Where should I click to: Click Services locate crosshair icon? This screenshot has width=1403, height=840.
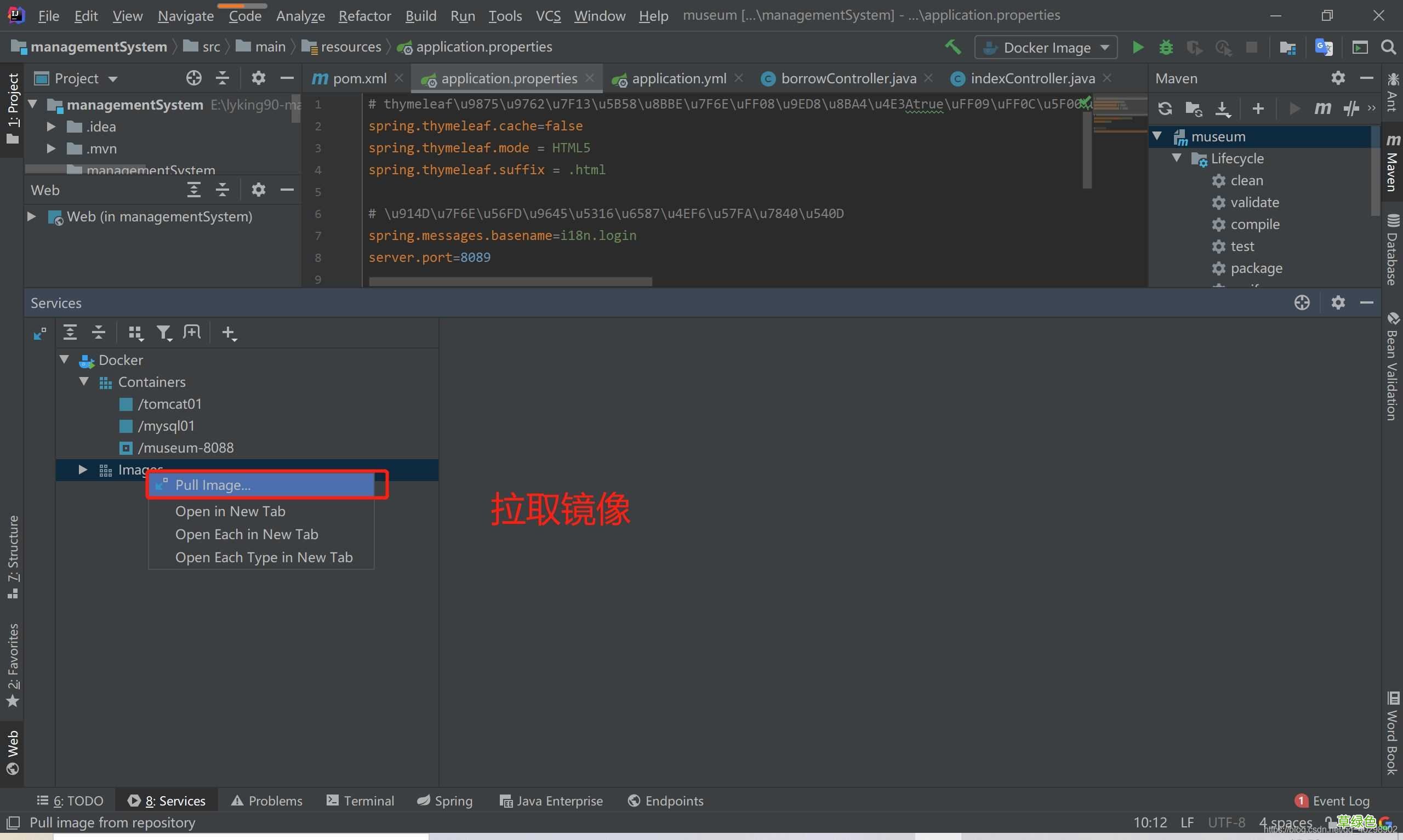pos(1302,303)
